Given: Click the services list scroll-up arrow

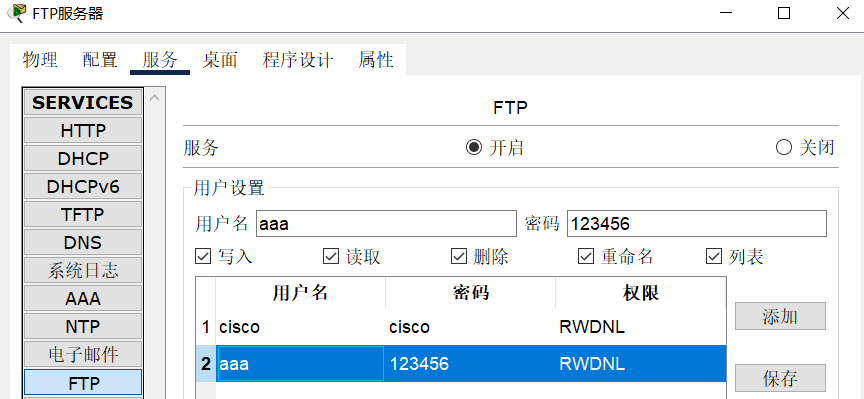Looking at the screenshot, I should (x=154, y=98).
